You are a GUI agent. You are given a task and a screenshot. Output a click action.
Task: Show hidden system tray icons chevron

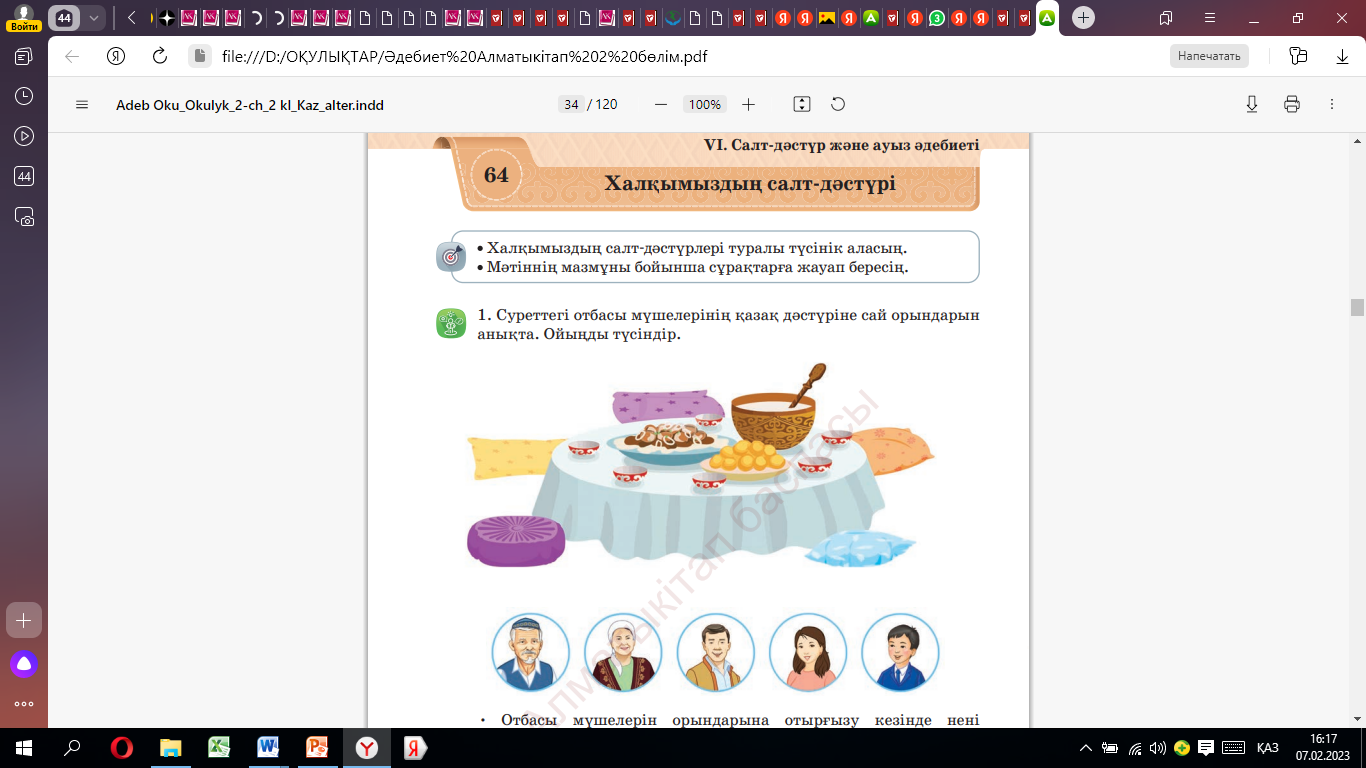(x=1087, y=748)
